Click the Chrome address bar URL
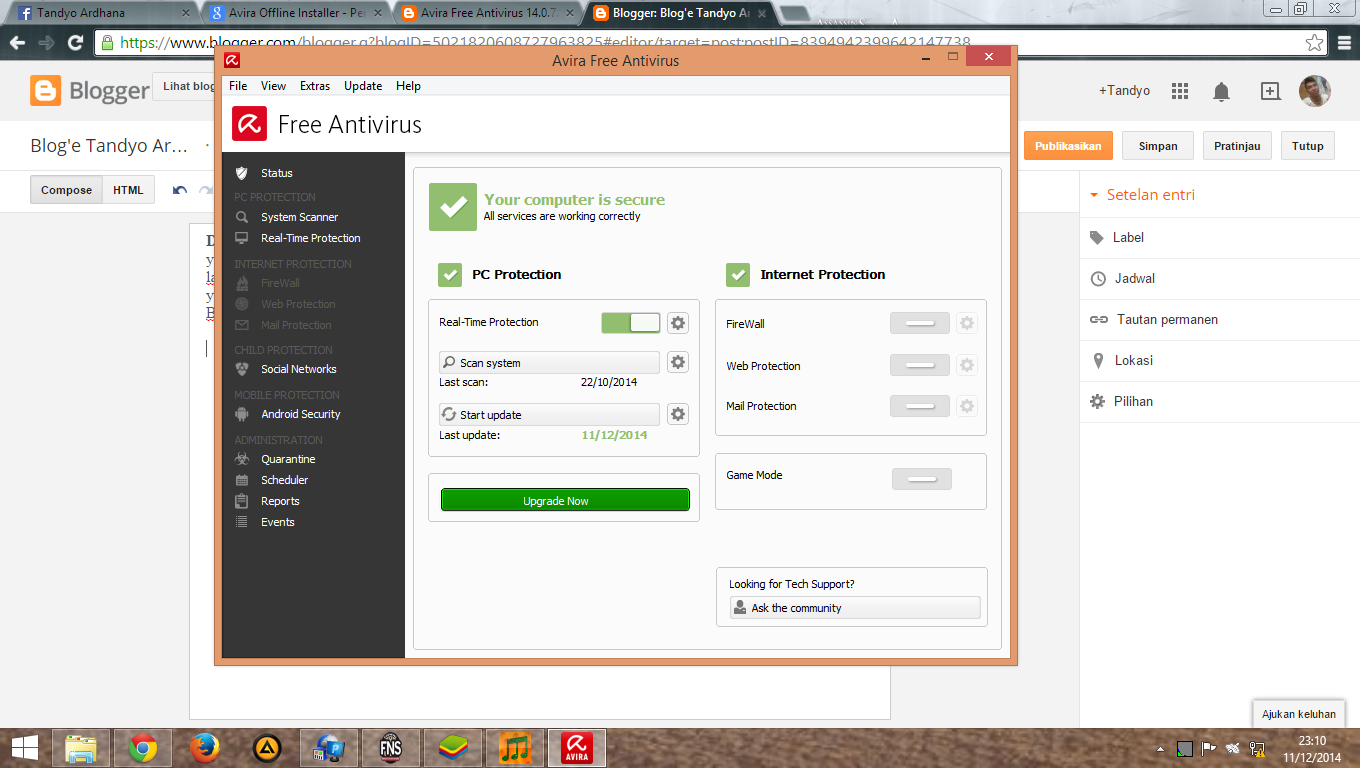This screenshot has width=1360, height=768. click(545, 43)
